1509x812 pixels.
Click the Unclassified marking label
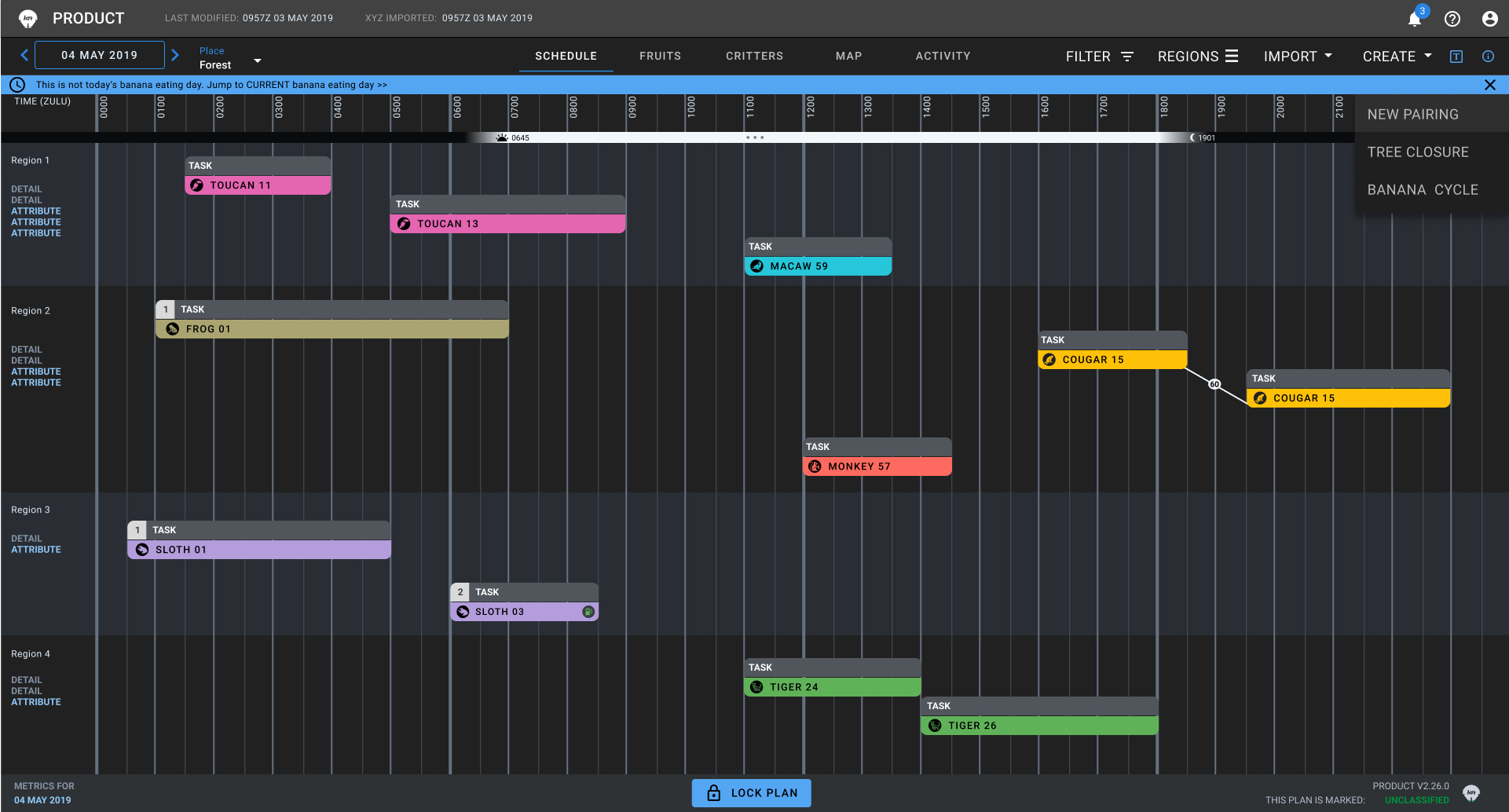pyautogui.click(x=1416, y=800)
